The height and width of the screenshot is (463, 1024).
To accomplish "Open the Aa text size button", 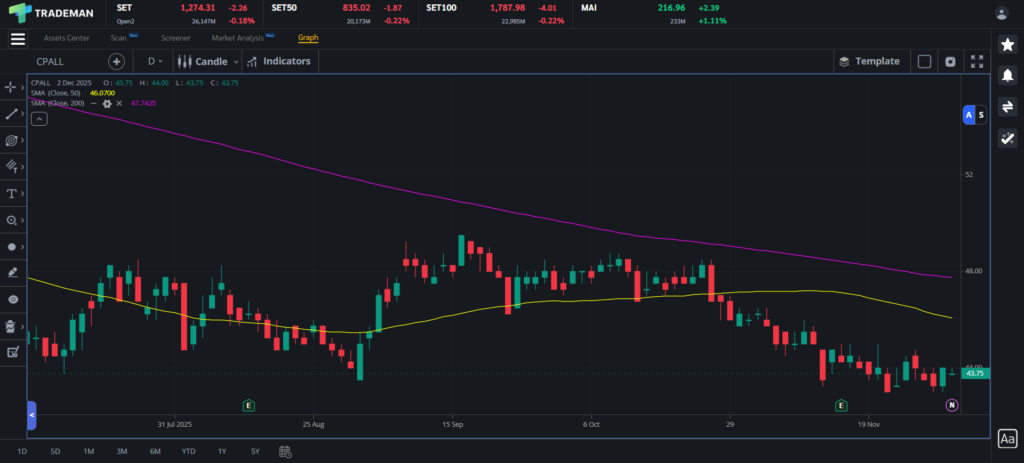I will (1007, 439).
